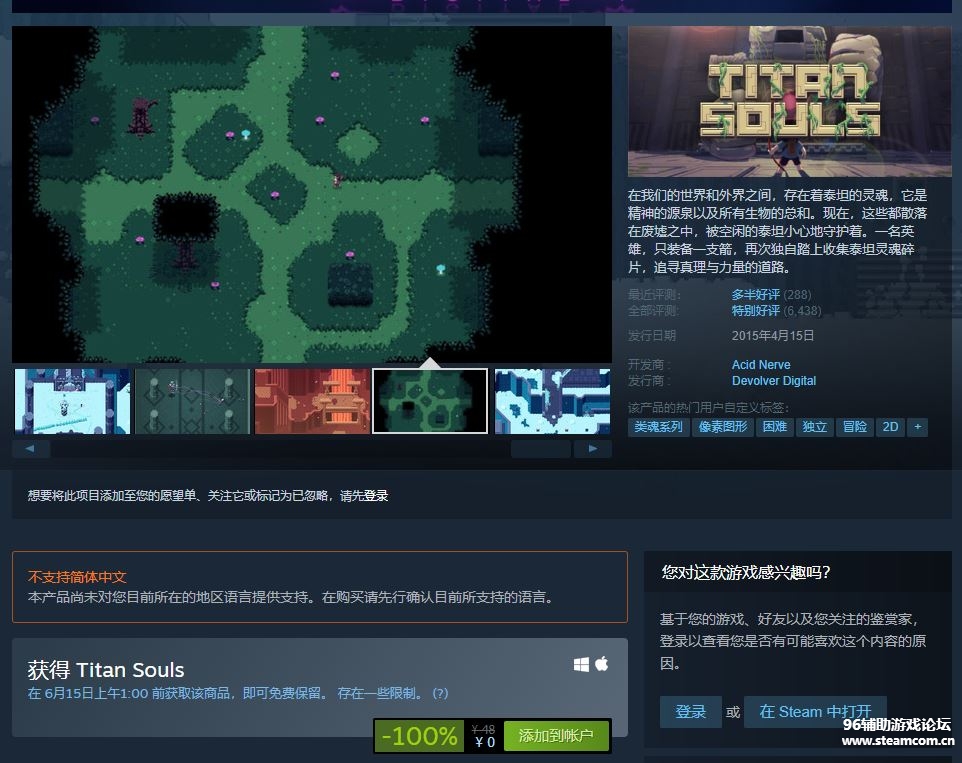Image resolution: width=962 pixels, height=763 pixels.
Task: Select the orange temple screenshot thumbnail
Action: [312, 401]
